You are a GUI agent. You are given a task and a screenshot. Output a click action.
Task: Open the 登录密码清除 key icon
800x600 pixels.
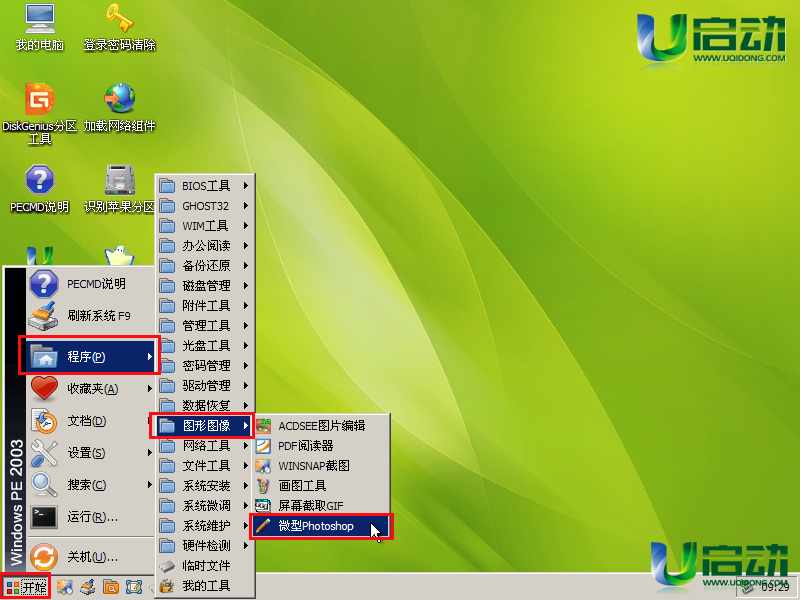[119, 28]
